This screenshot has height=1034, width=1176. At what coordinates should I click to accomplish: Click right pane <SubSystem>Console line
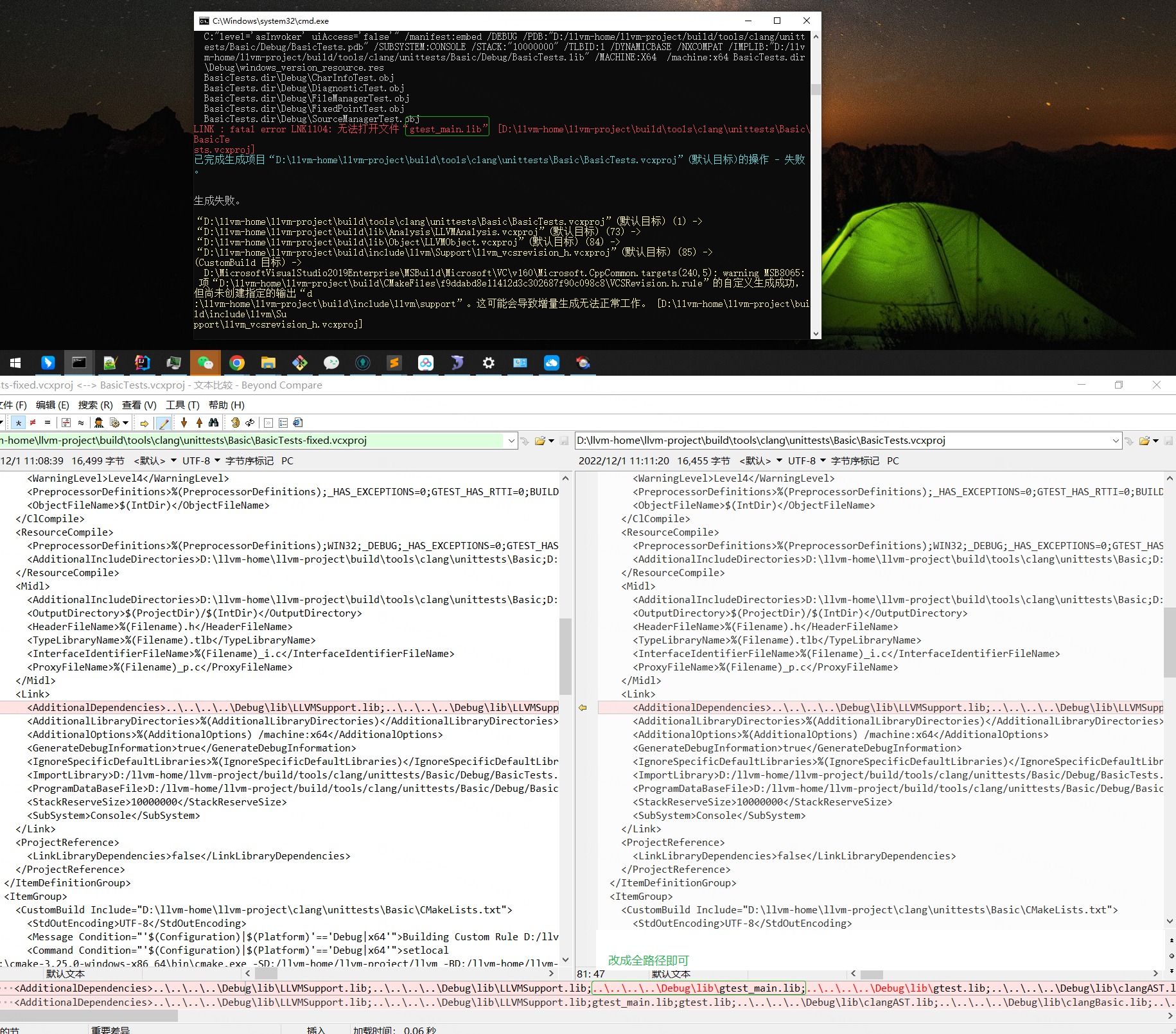[719, 816]
